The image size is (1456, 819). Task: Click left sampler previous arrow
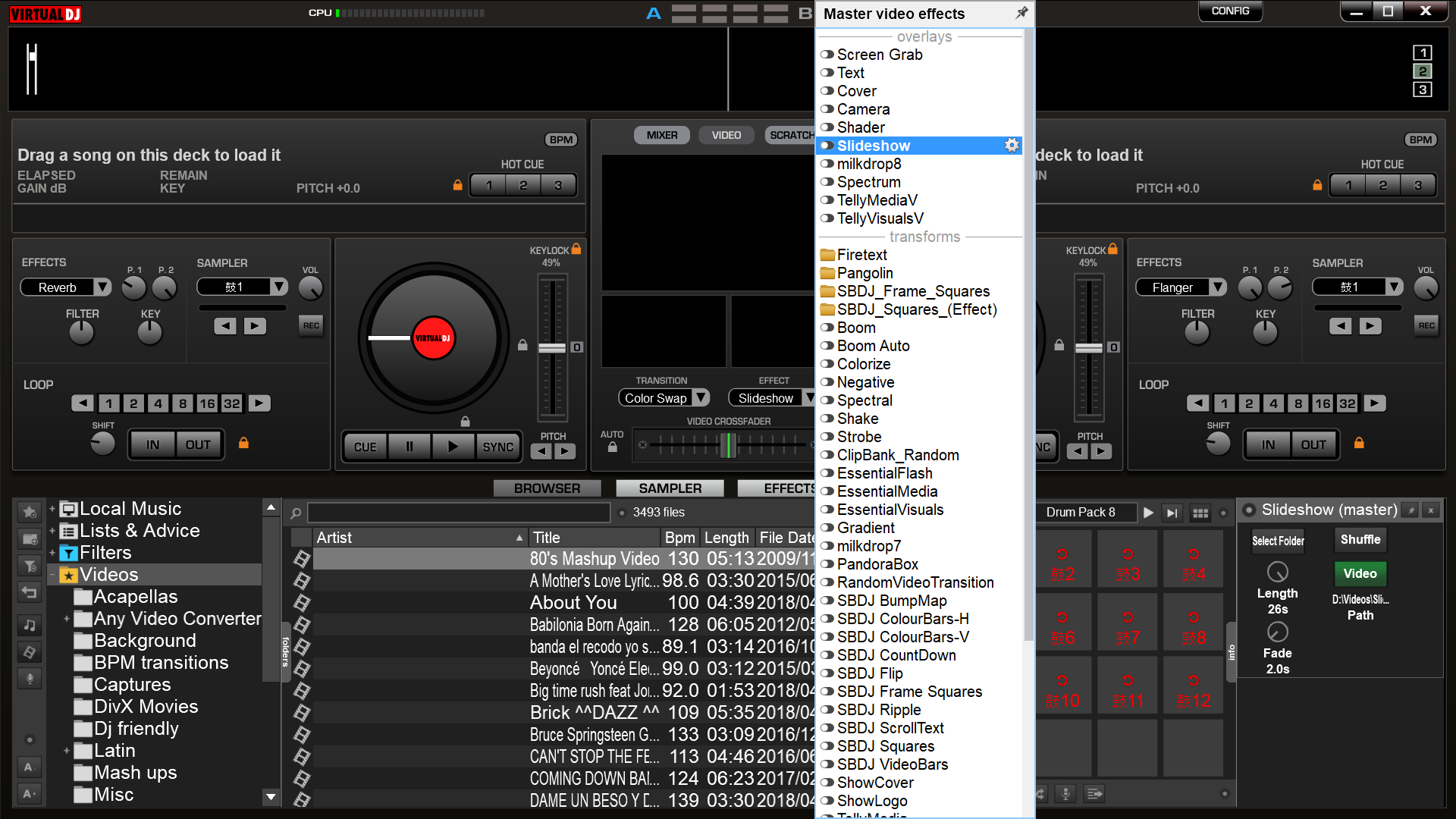(224, 325)
